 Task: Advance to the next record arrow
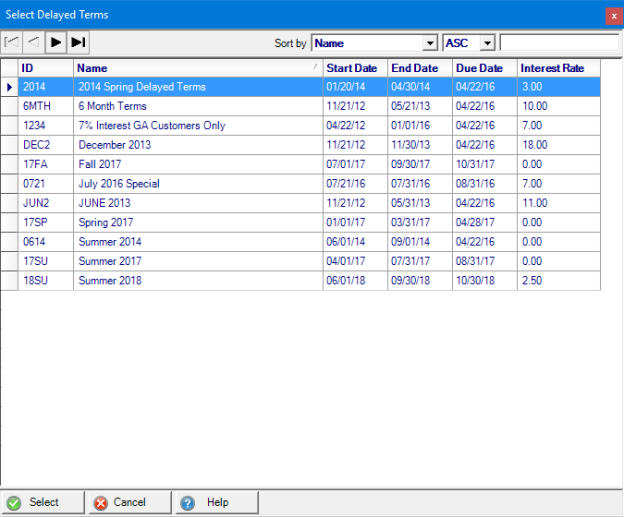coord(56,42)
